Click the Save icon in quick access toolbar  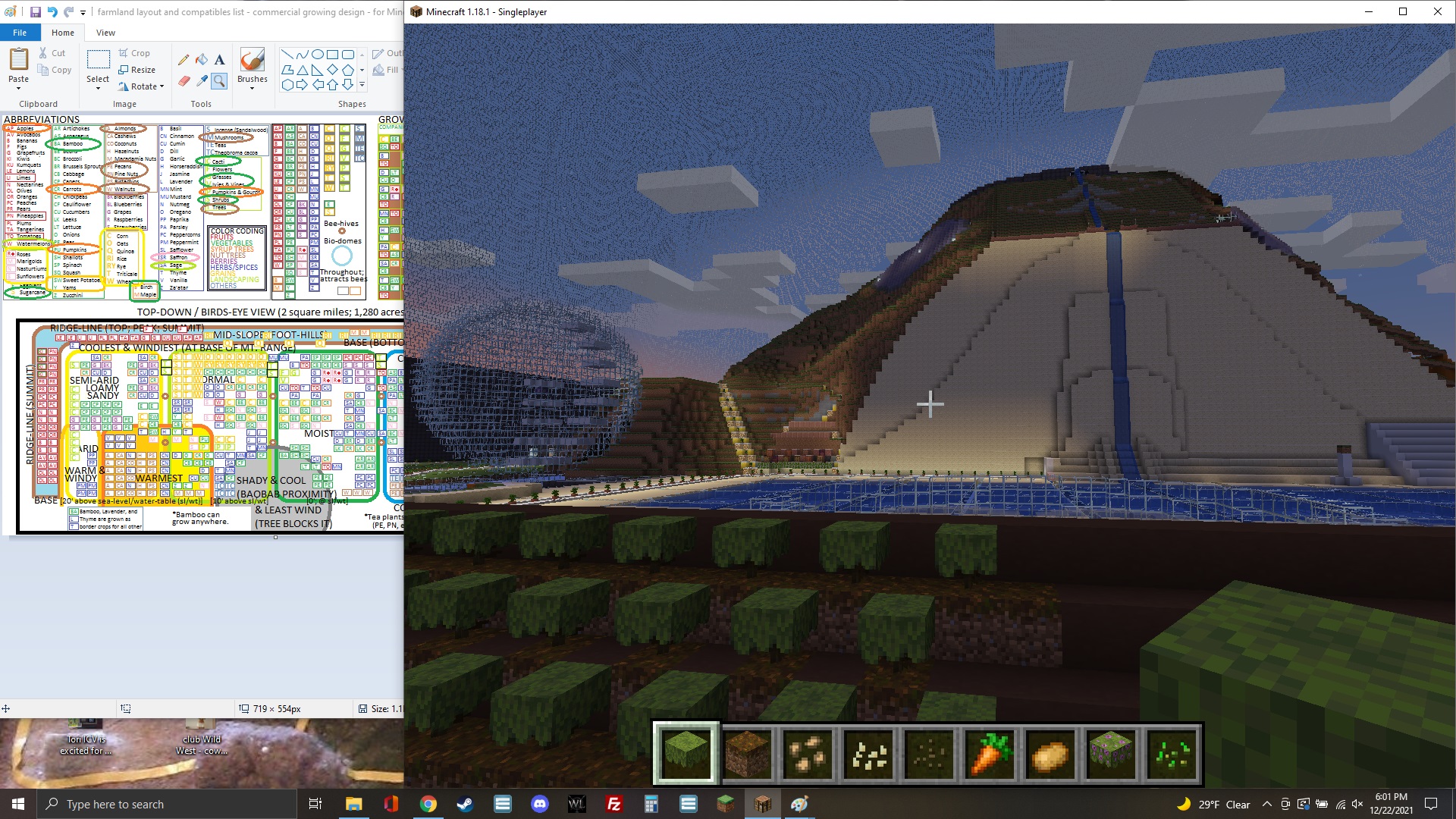pyautogui.click(x=35, y=12)
